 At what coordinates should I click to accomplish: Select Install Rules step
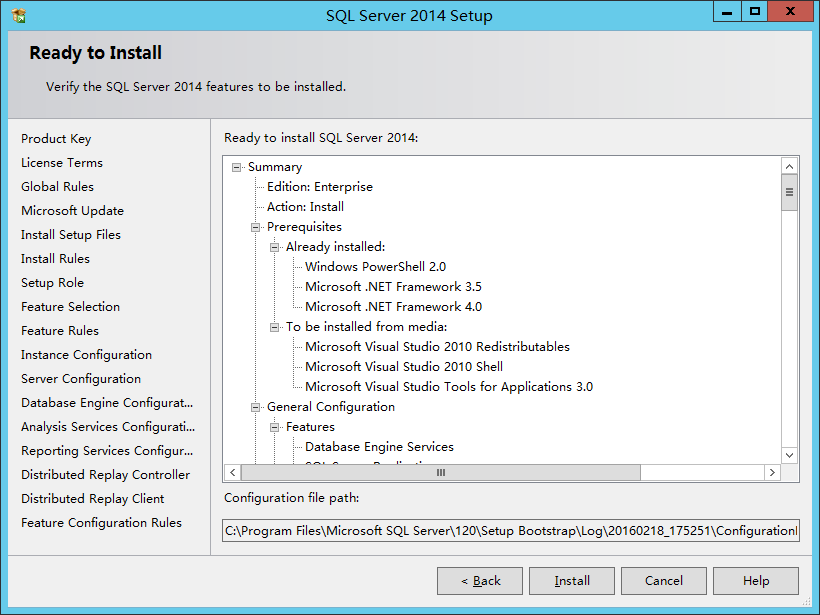[55, 259]
